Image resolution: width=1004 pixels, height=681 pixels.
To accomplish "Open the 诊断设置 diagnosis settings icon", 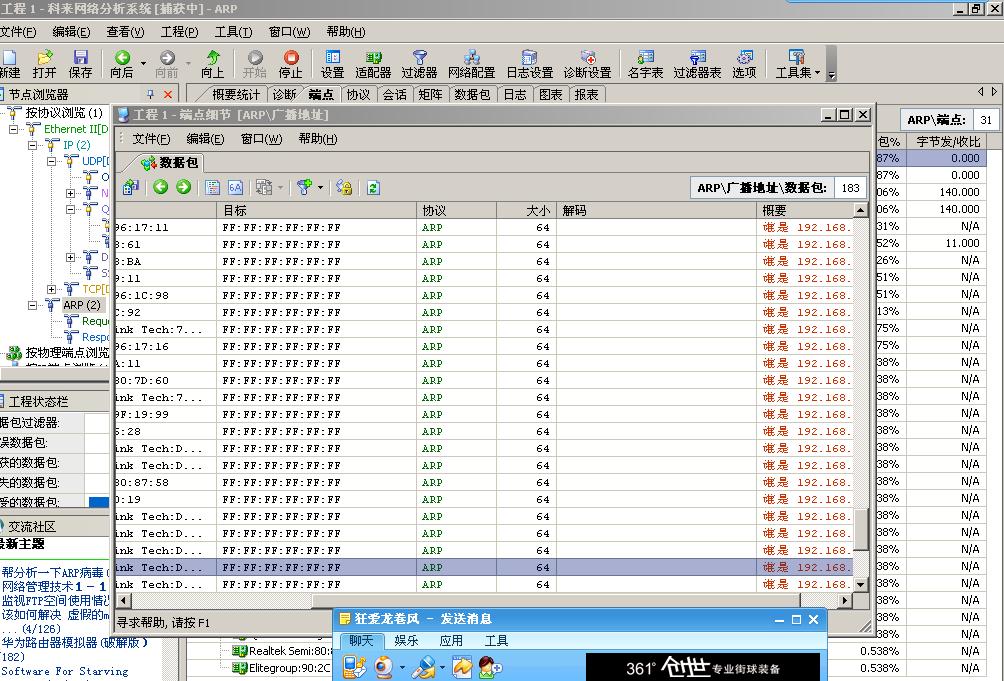I will click(x=587, y=62).
